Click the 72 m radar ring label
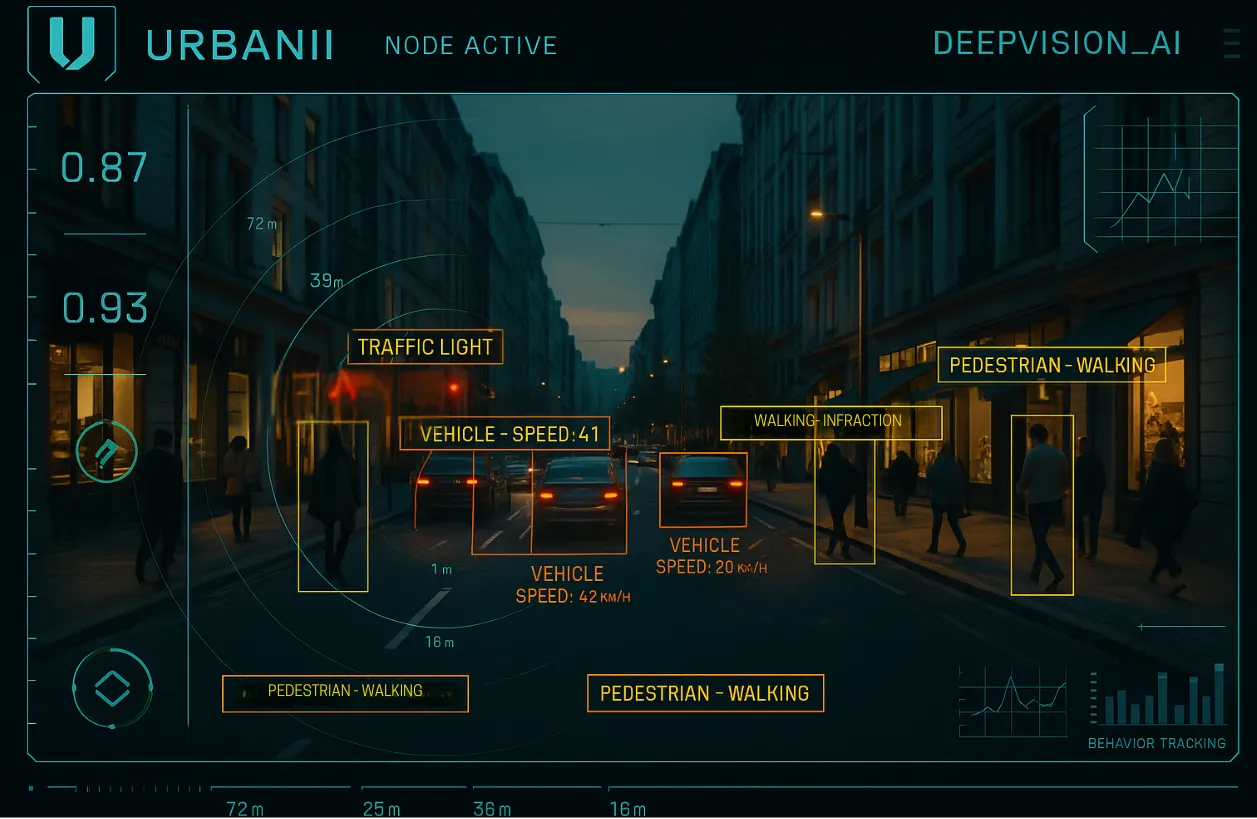Image resolution: width=1257 pixels, height=819 pixels. [262, 223]
